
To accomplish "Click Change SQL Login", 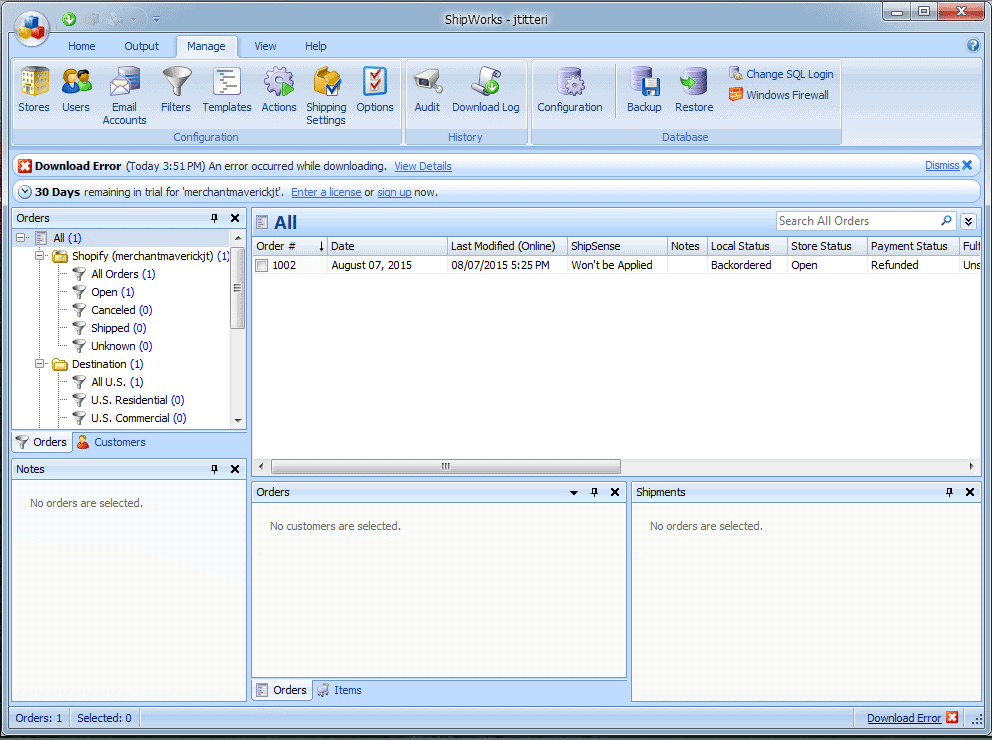I will (x=781, y=74).
